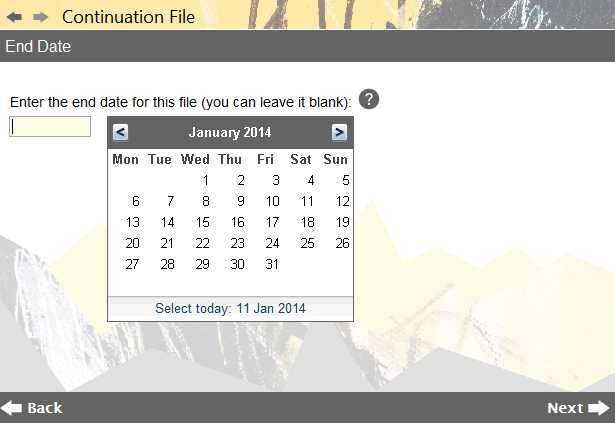Pick January 1 in the calendar

[205, 180]
